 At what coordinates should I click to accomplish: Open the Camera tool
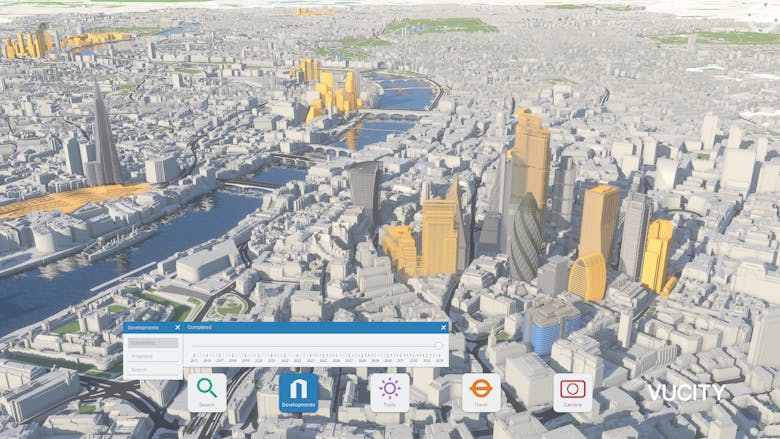coord(572,391)
